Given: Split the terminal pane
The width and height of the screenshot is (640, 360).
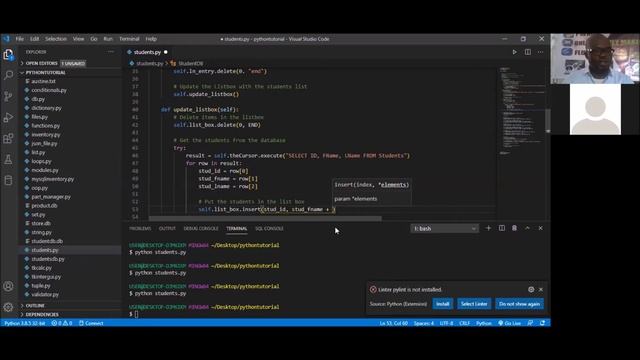Looking at the screenshot, I should 502,228.
